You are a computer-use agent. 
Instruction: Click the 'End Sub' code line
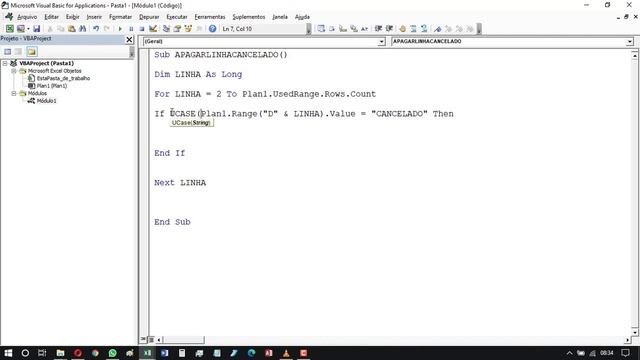(172, 222)
